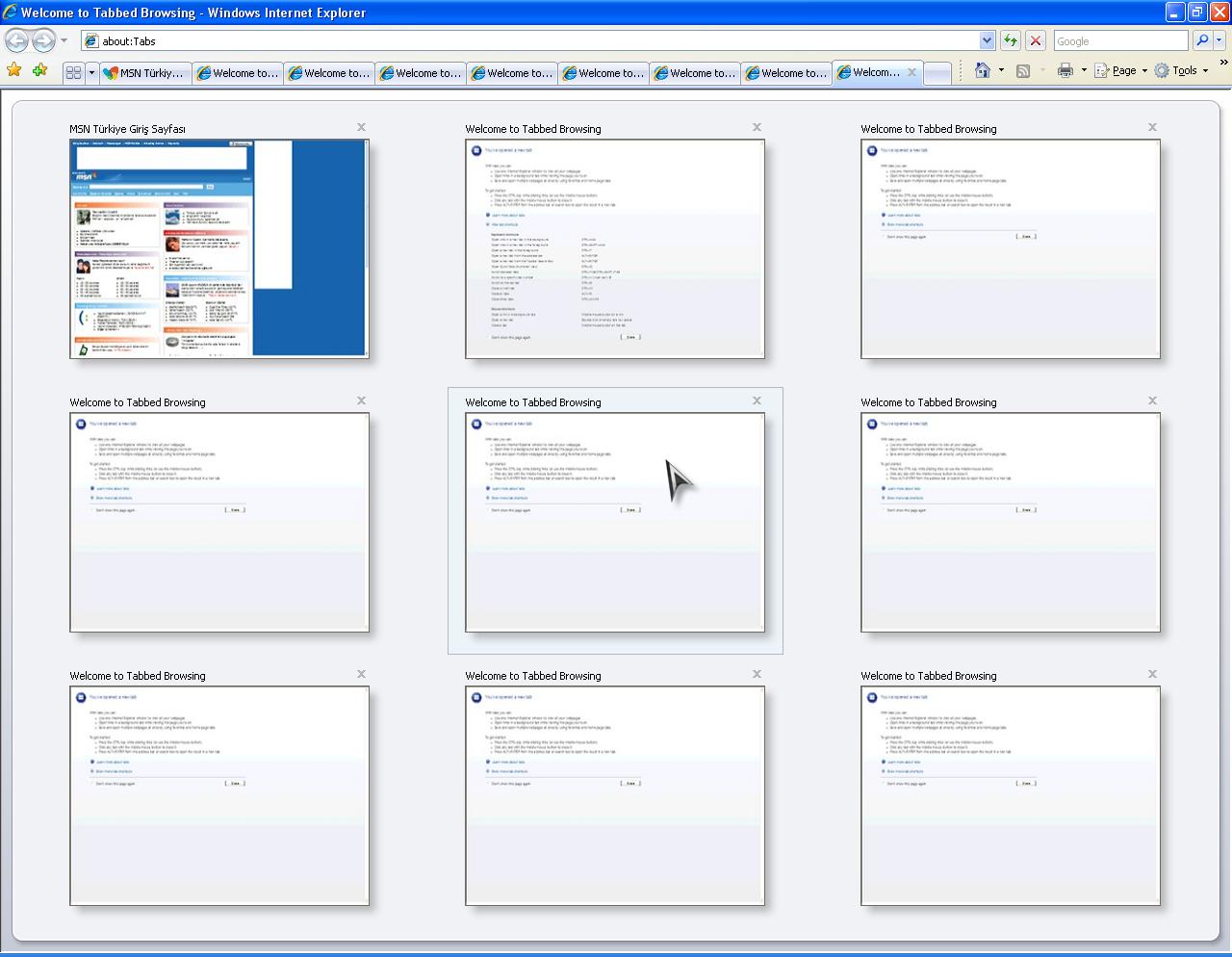The image size is (1232, 957).
Task: Open the MSN Türkiye Giriş Sayfası thumbnail
Action: coord(219,248)
